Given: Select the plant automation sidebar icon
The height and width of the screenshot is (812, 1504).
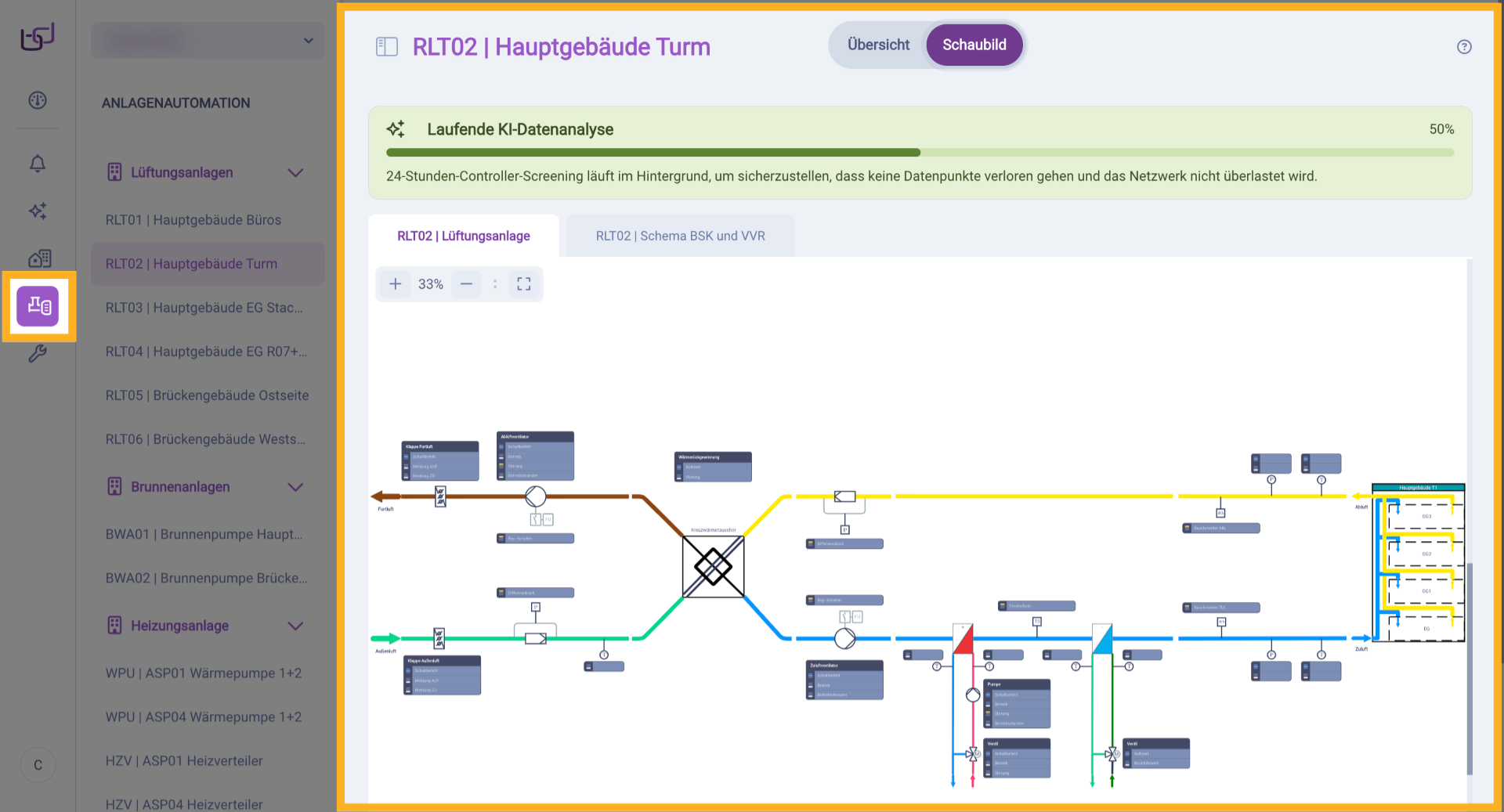Looking at the screenshot, I should point(38,306).
